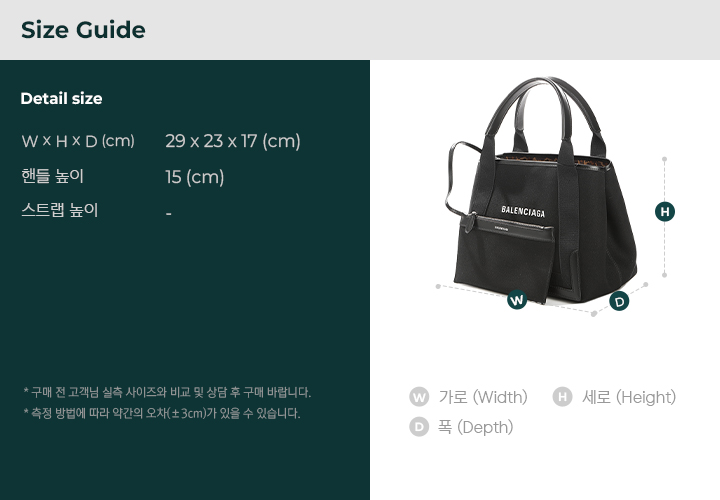The image size is (720, 500).
Task: Click the gray H legend icon
Action: point(562,397)
